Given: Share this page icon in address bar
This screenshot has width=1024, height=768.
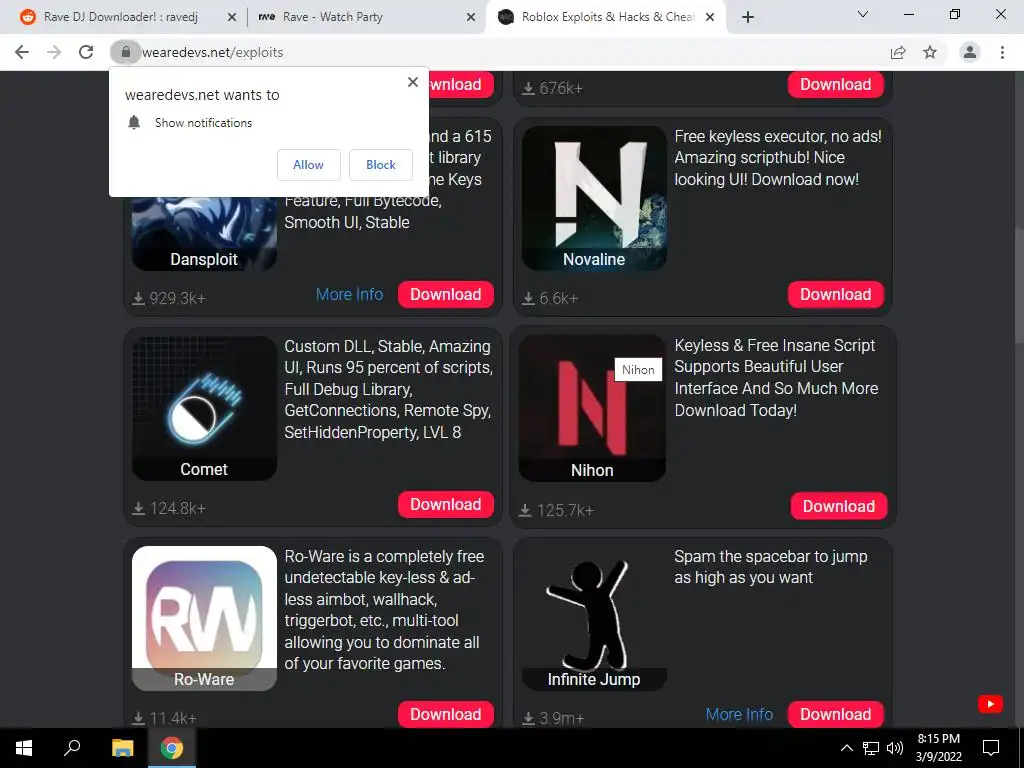Looking at the screenshot, I should pyautogui.click(x=898, y=52).
